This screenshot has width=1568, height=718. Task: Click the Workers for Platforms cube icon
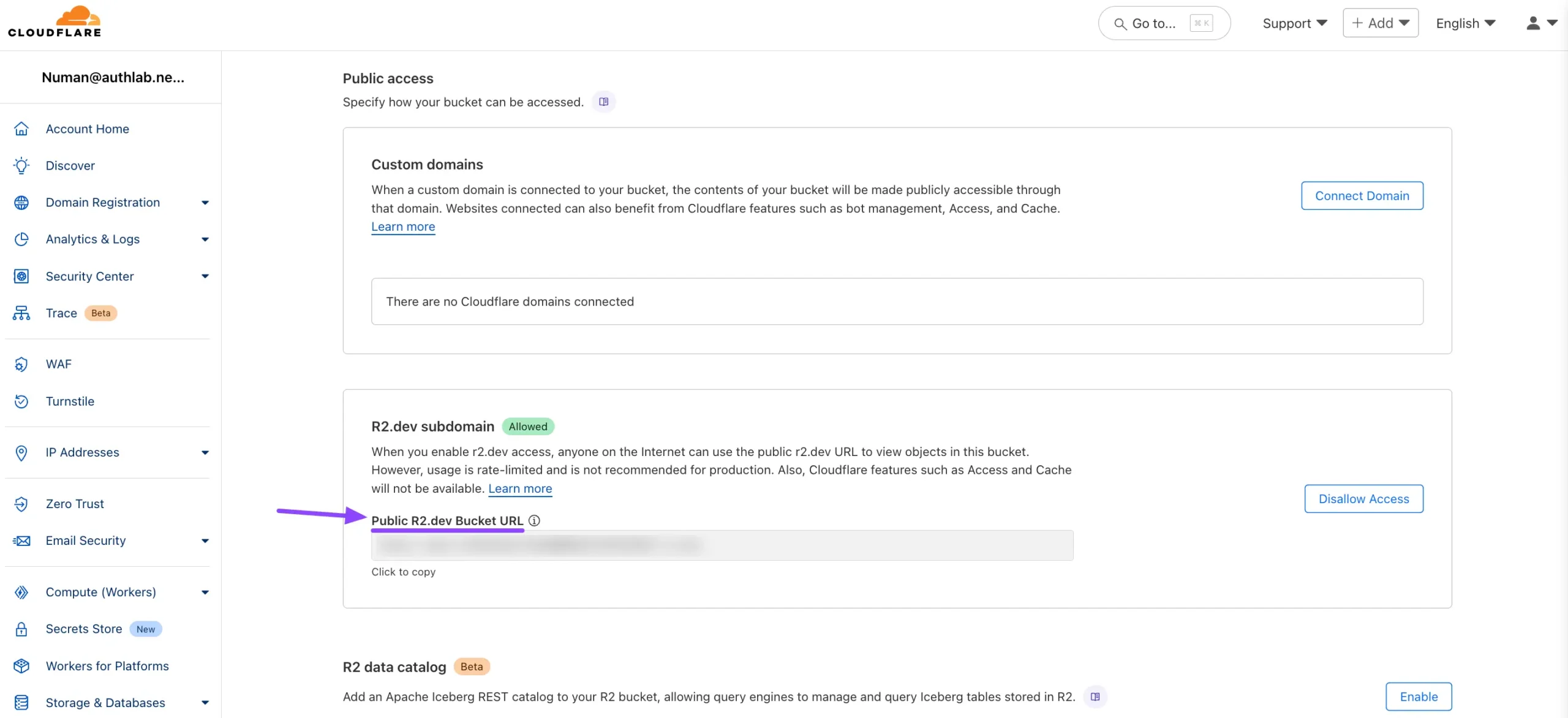[x=21, y=665]
